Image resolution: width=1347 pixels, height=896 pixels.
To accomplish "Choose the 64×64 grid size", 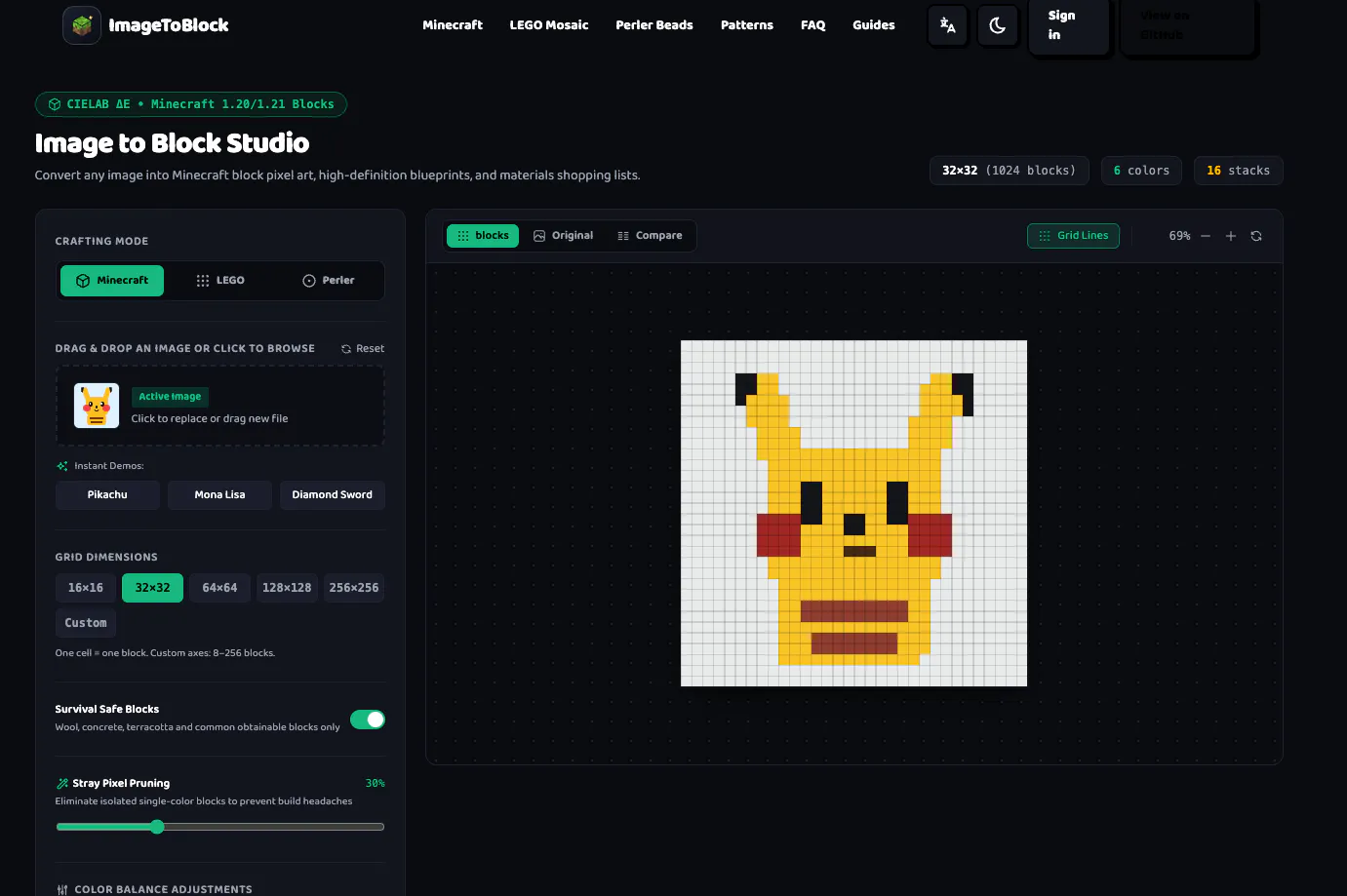I will coord(219,588).
